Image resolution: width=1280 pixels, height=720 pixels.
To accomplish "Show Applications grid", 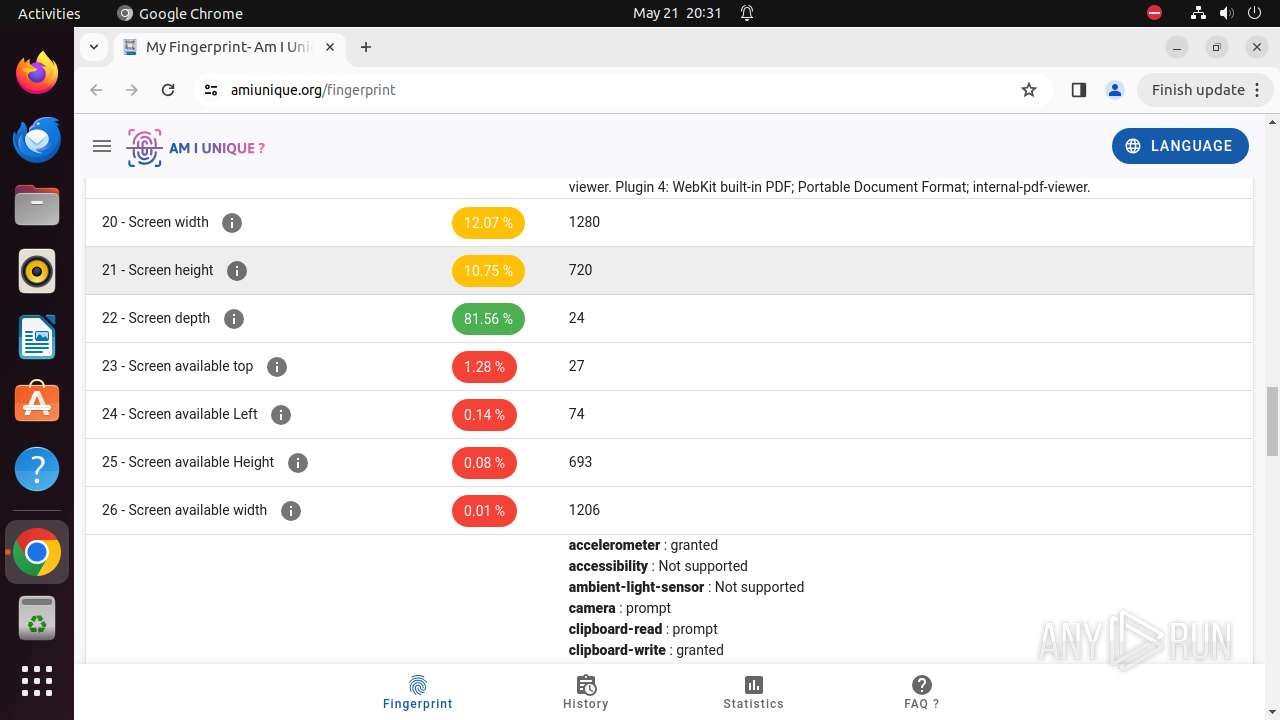I will 37,681.
